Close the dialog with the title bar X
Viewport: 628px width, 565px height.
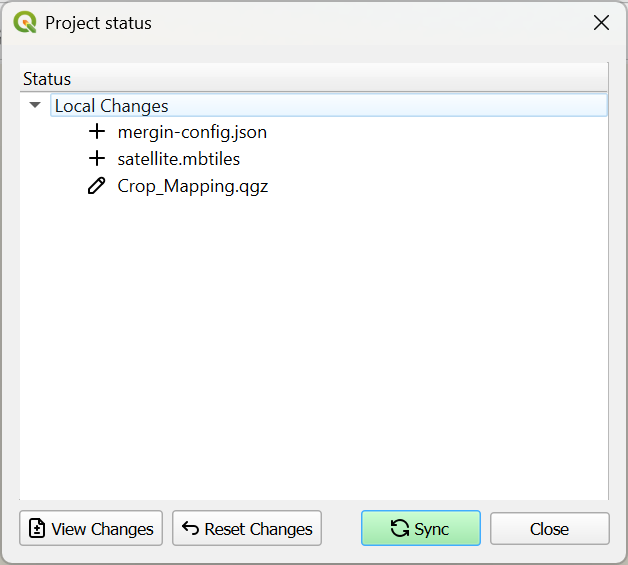coord(601,23)
